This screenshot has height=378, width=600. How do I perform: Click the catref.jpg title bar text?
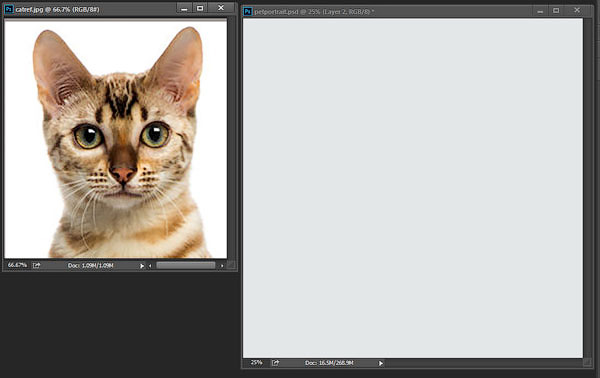57,9
